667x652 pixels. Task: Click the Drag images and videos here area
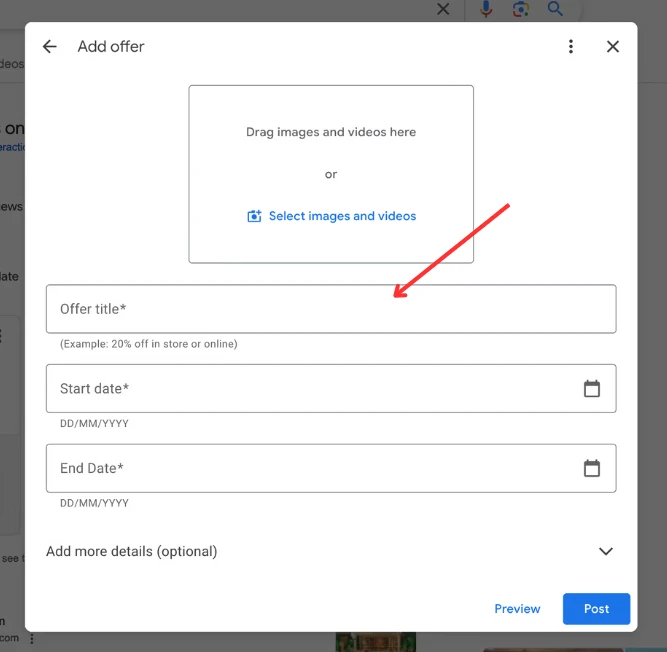pos(331,174)
